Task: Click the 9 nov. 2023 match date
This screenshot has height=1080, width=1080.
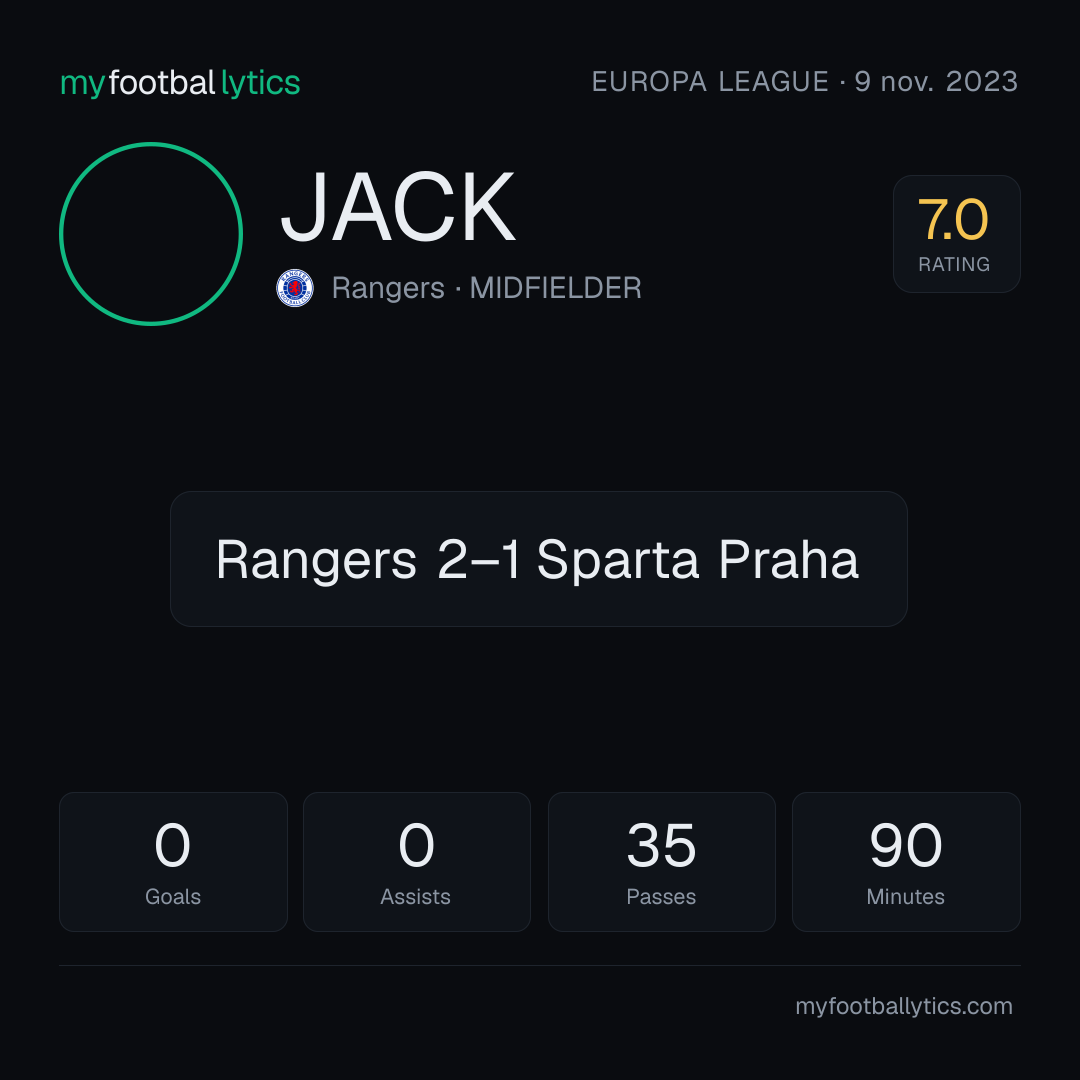Action: [x=936, y=82]
